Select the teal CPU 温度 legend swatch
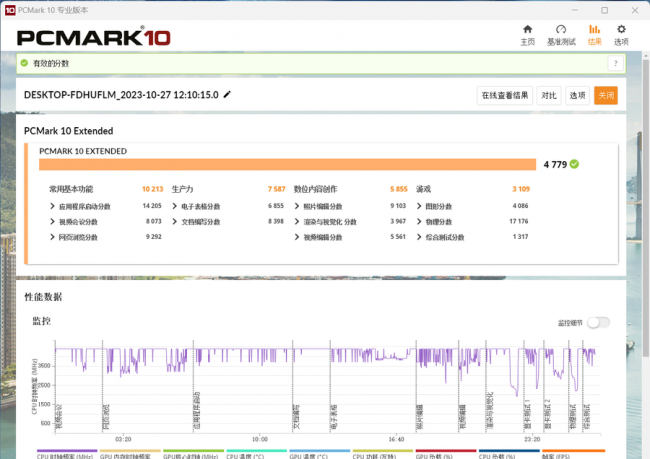The image size is (650, 459). point(257,451)
